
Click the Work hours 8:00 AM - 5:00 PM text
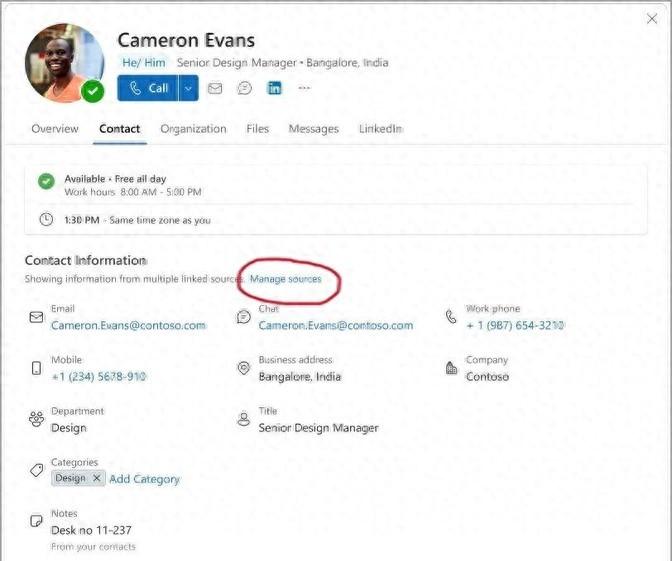(133, 192)
